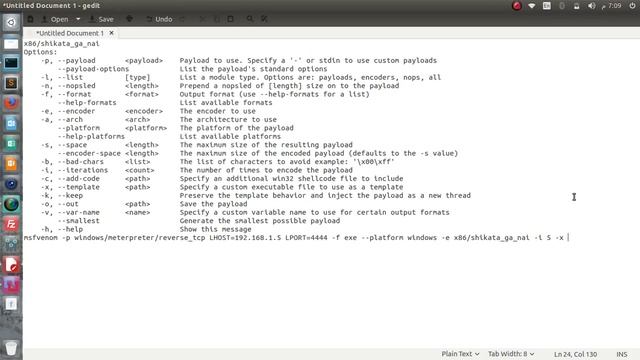Image resolution: width=640 pixels, height=360 pixels.
Task: Open the Trash from the dock
Action: coord(11,348)
